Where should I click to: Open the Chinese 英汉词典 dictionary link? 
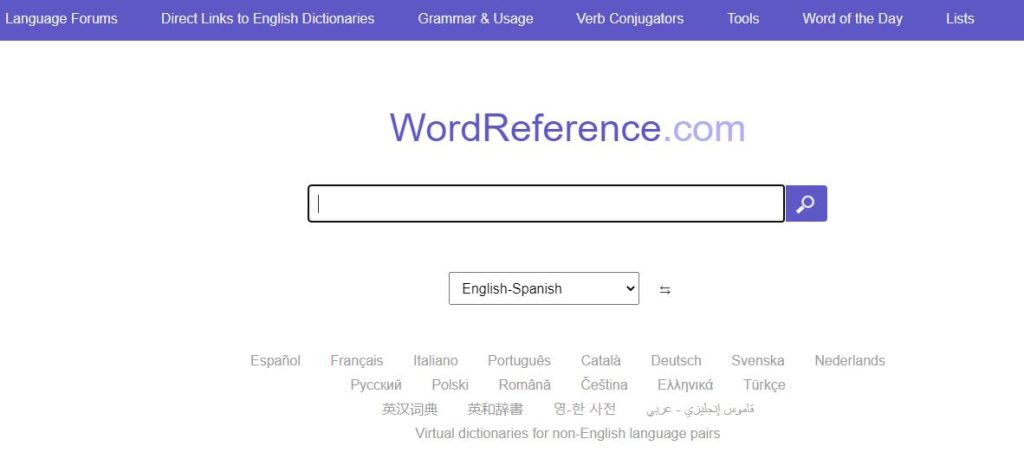[409, 410]
